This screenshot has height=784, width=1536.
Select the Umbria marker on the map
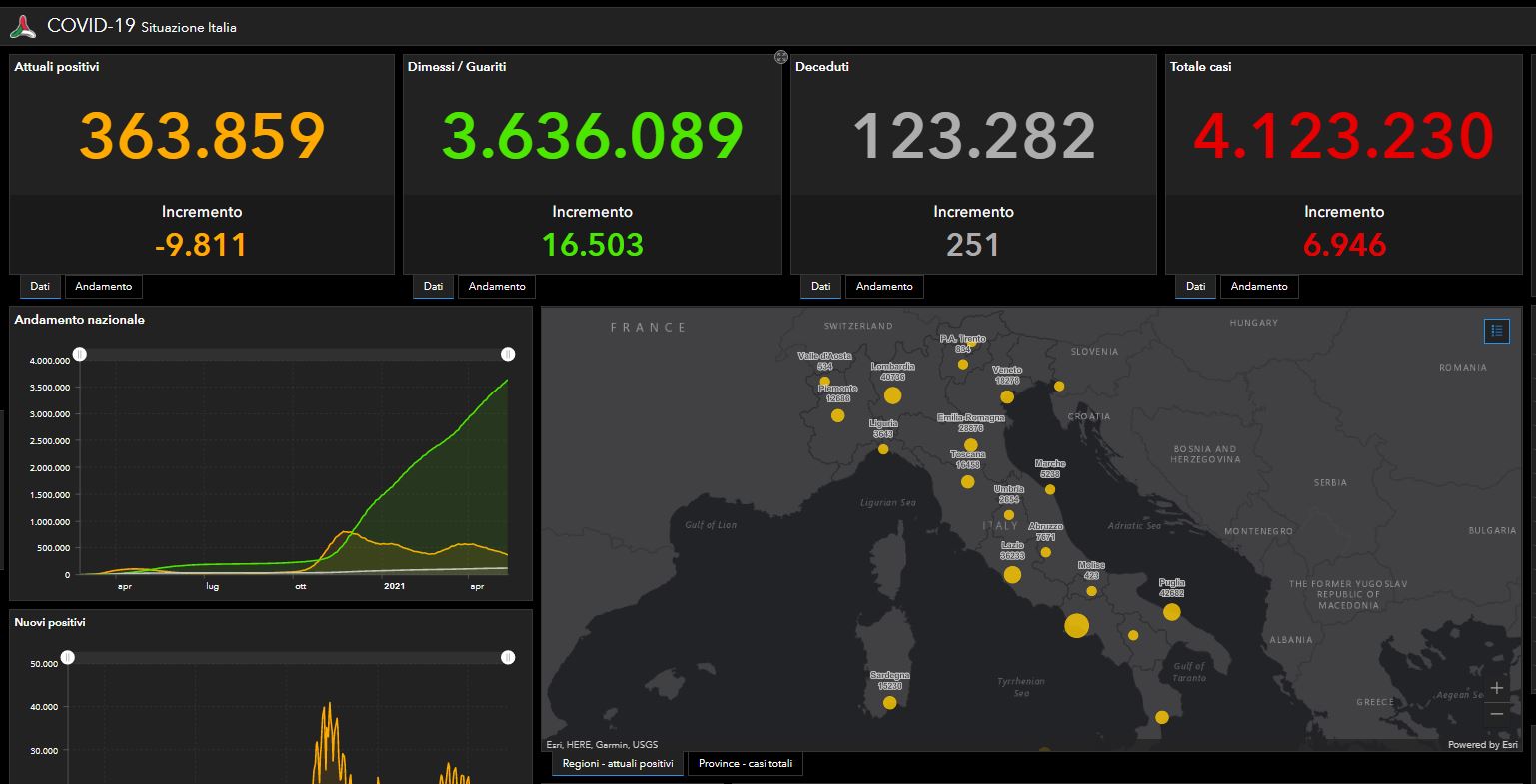click(1009, 515)
